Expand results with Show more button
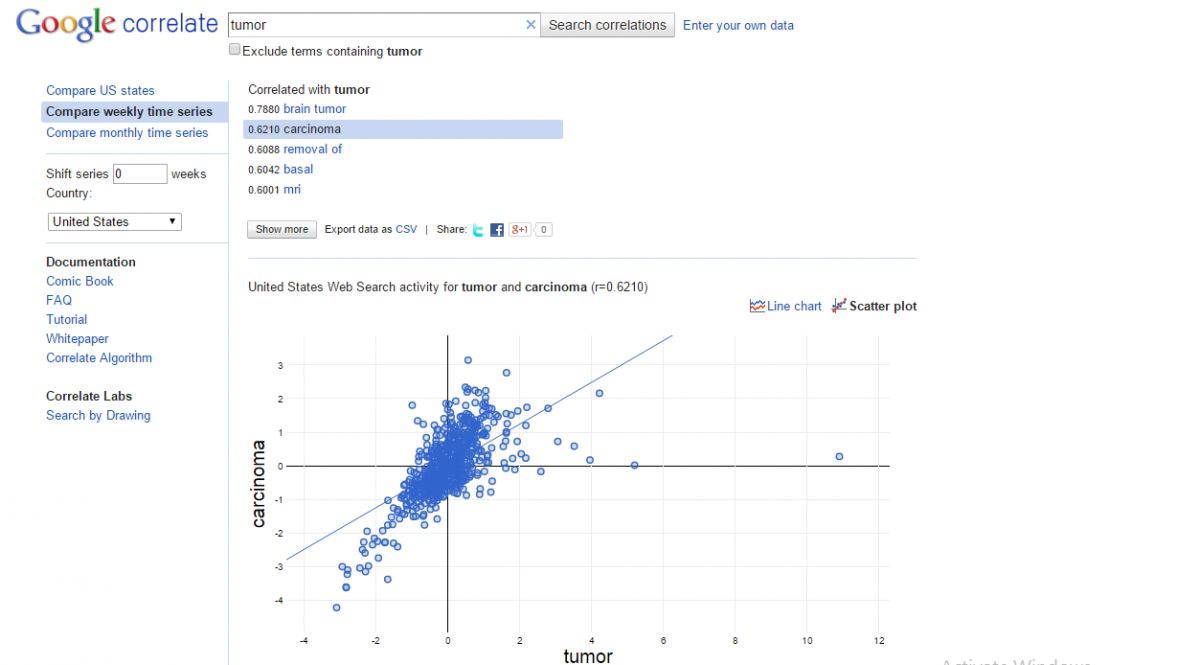The width and height of the screenshot is (1200, 665). point(282,229)
